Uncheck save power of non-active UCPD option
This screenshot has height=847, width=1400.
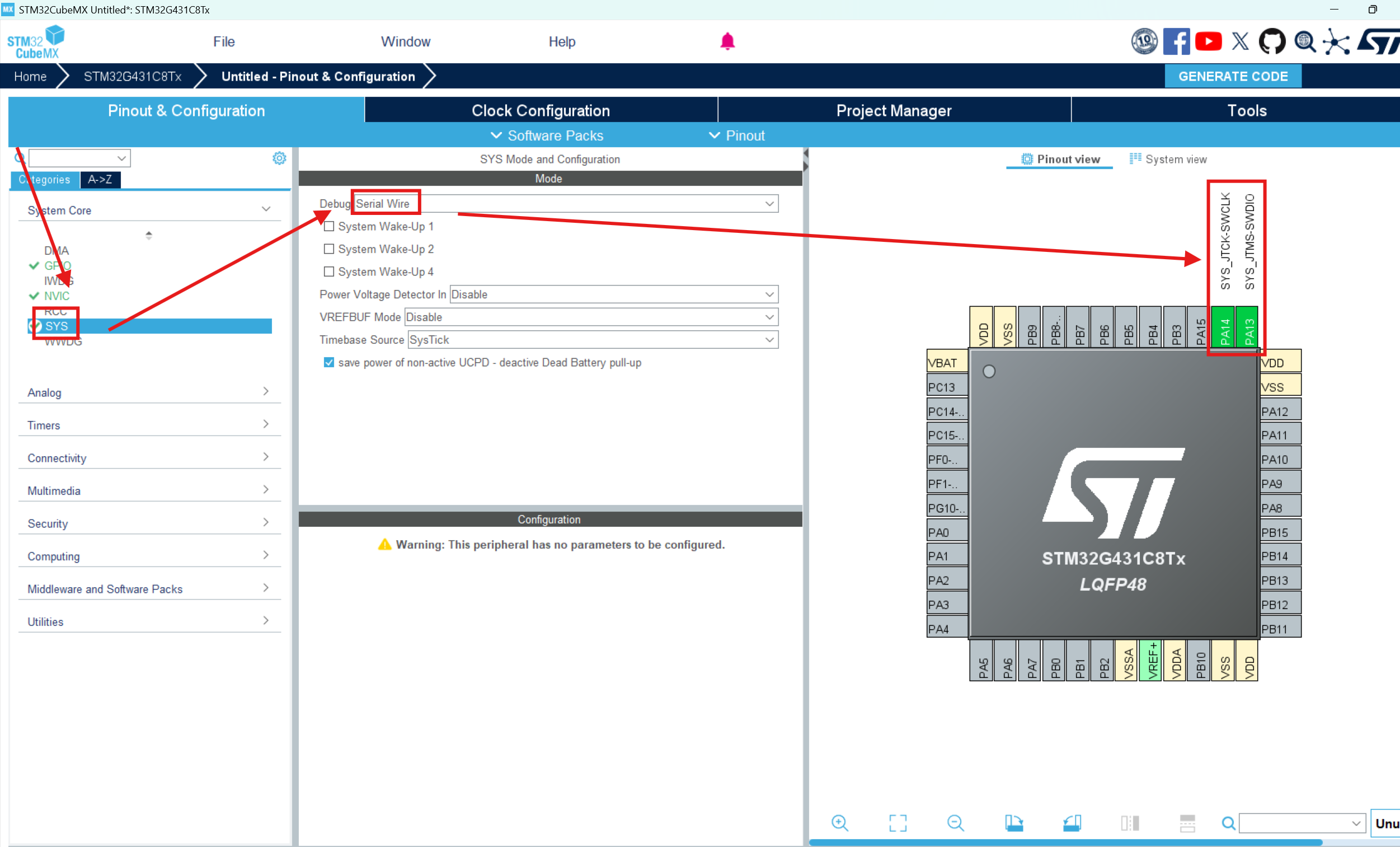click(x=328, y=362)
